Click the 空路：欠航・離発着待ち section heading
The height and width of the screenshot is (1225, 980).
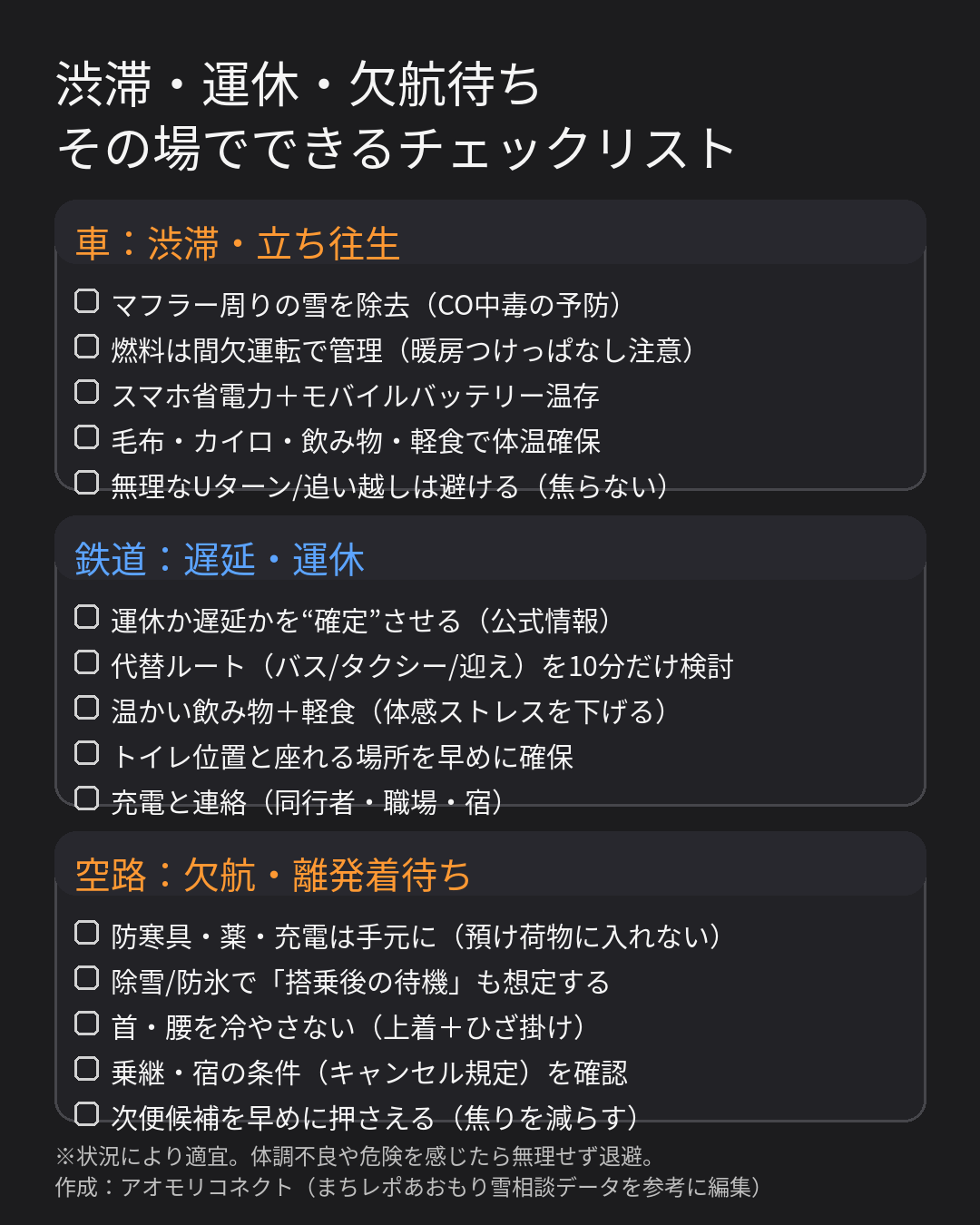tap(273, 875)
